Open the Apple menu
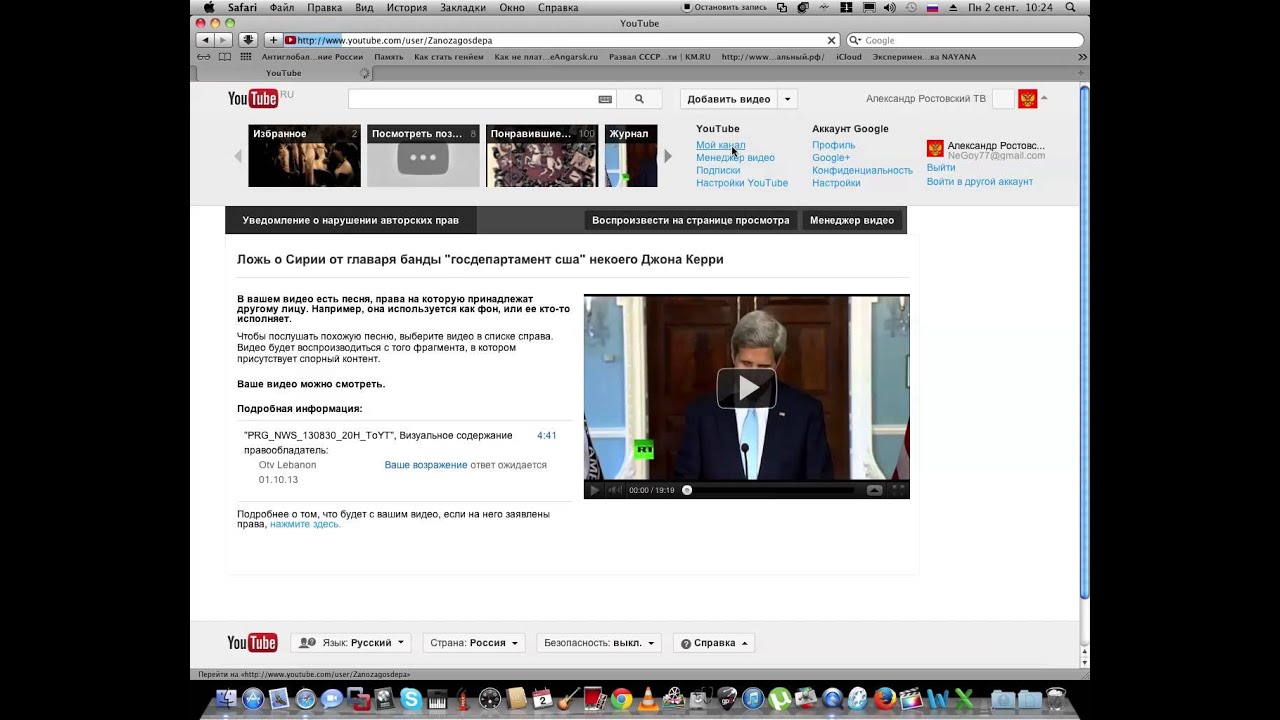This screenshot has width=1280, height=720. 209,7
